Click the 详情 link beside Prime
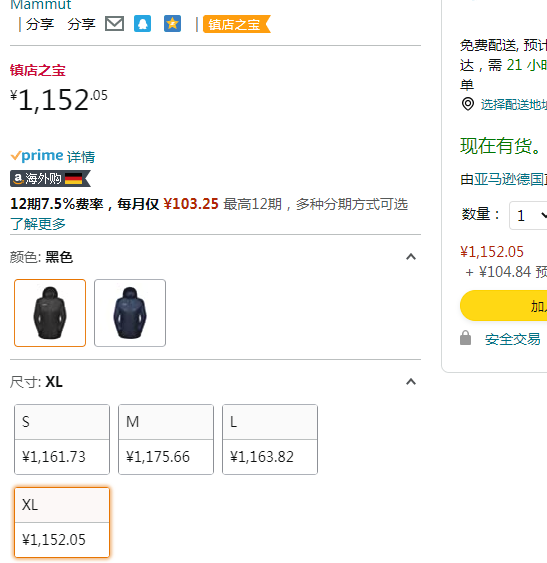547x563 pixels. coord(81,157)
